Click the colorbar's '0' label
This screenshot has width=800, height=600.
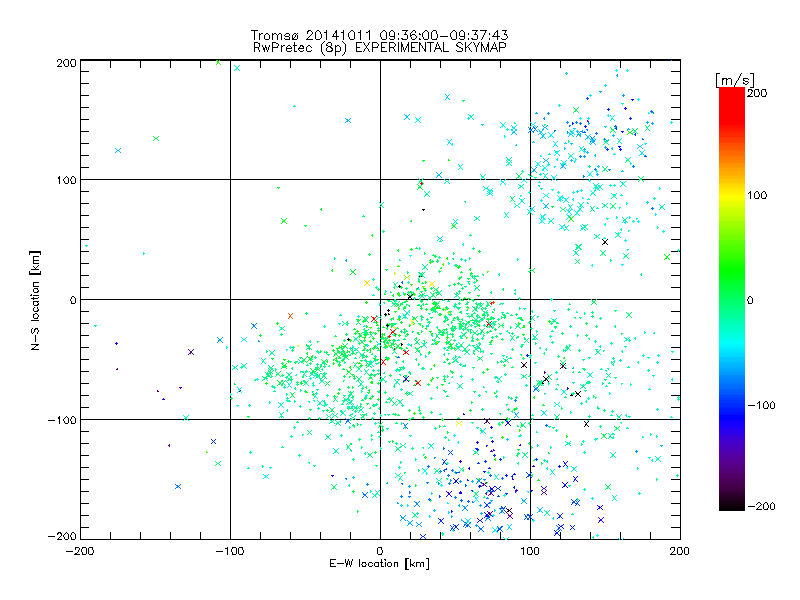750,300
